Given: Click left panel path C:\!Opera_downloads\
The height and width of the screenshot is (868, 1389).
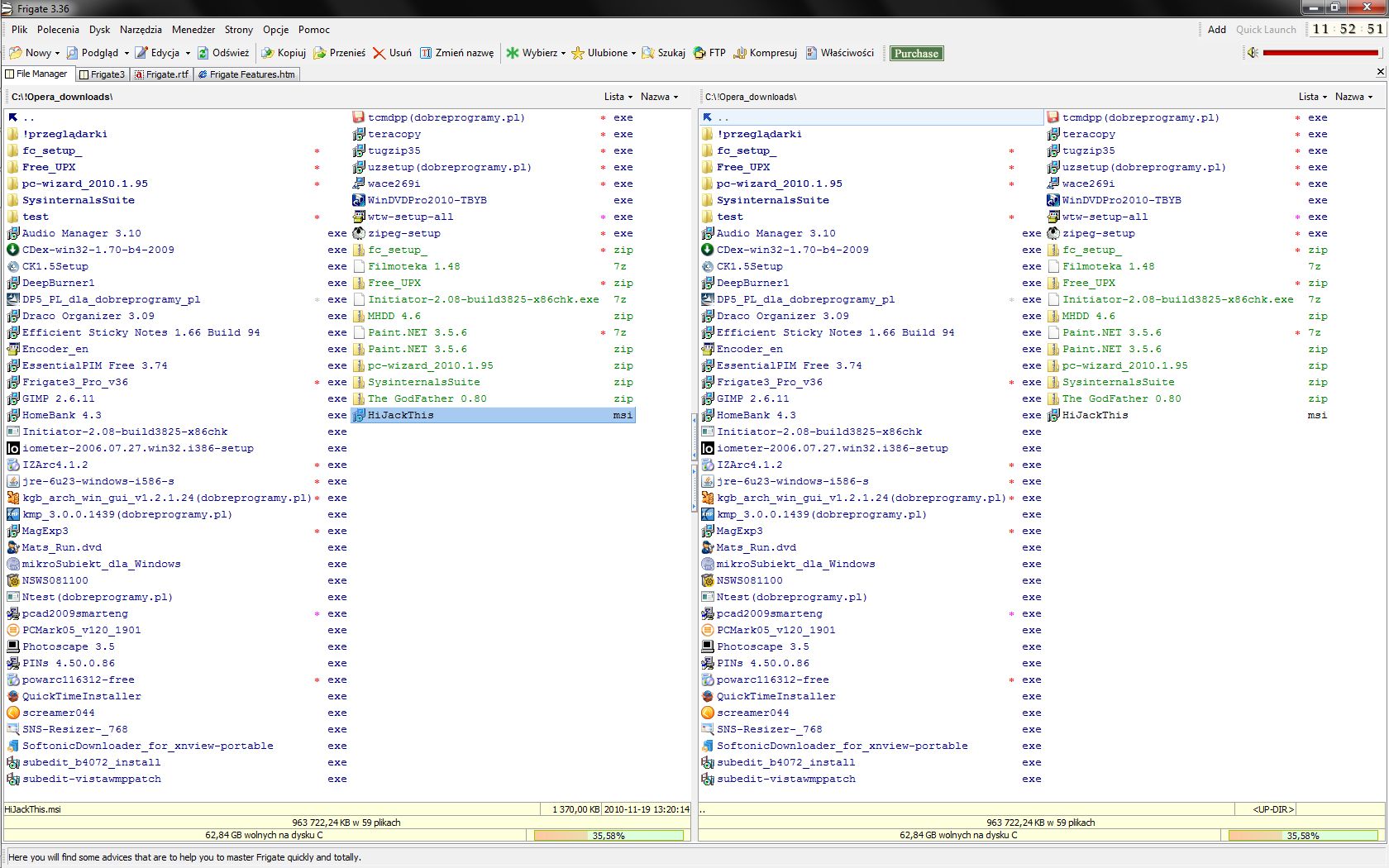Looking at the screenshot, I should click(x=62, y=97).
